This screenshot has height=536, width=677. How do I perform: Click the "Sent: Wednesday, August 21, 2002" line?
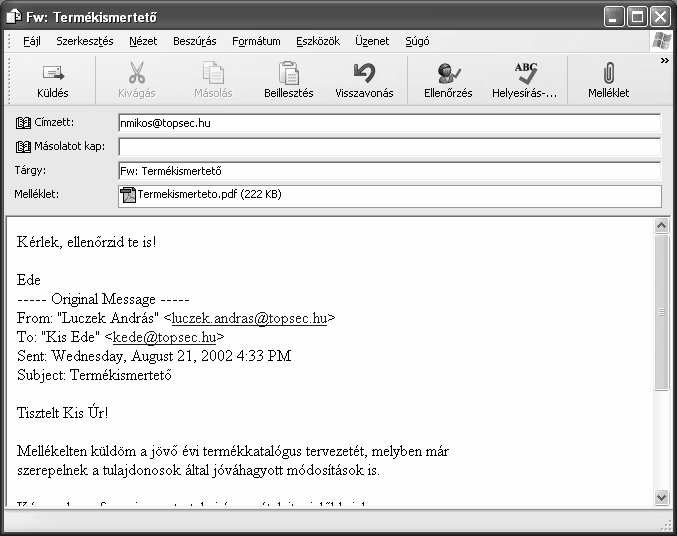click(154, 356)
